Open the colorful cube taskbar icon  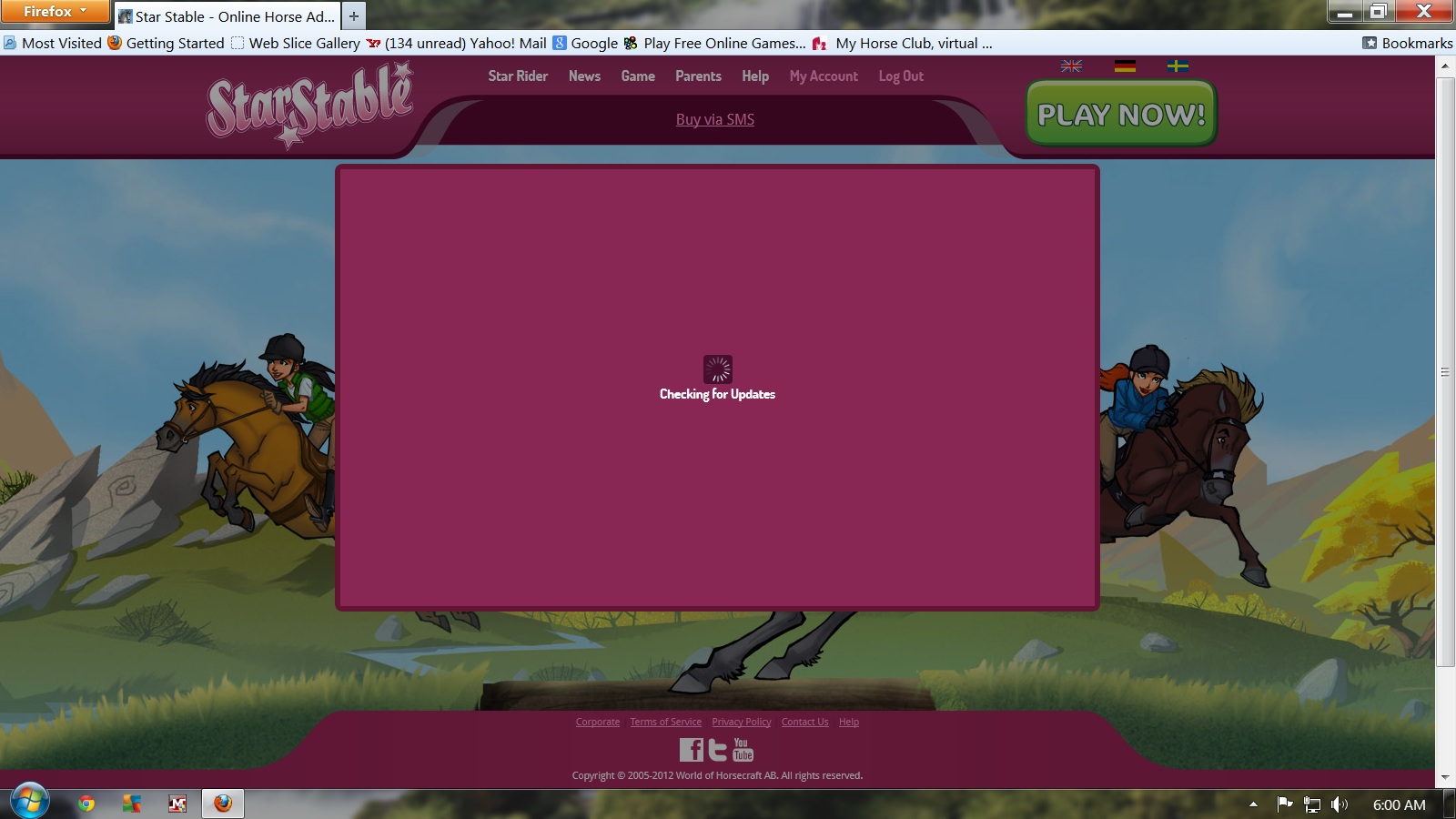(132, 804)
